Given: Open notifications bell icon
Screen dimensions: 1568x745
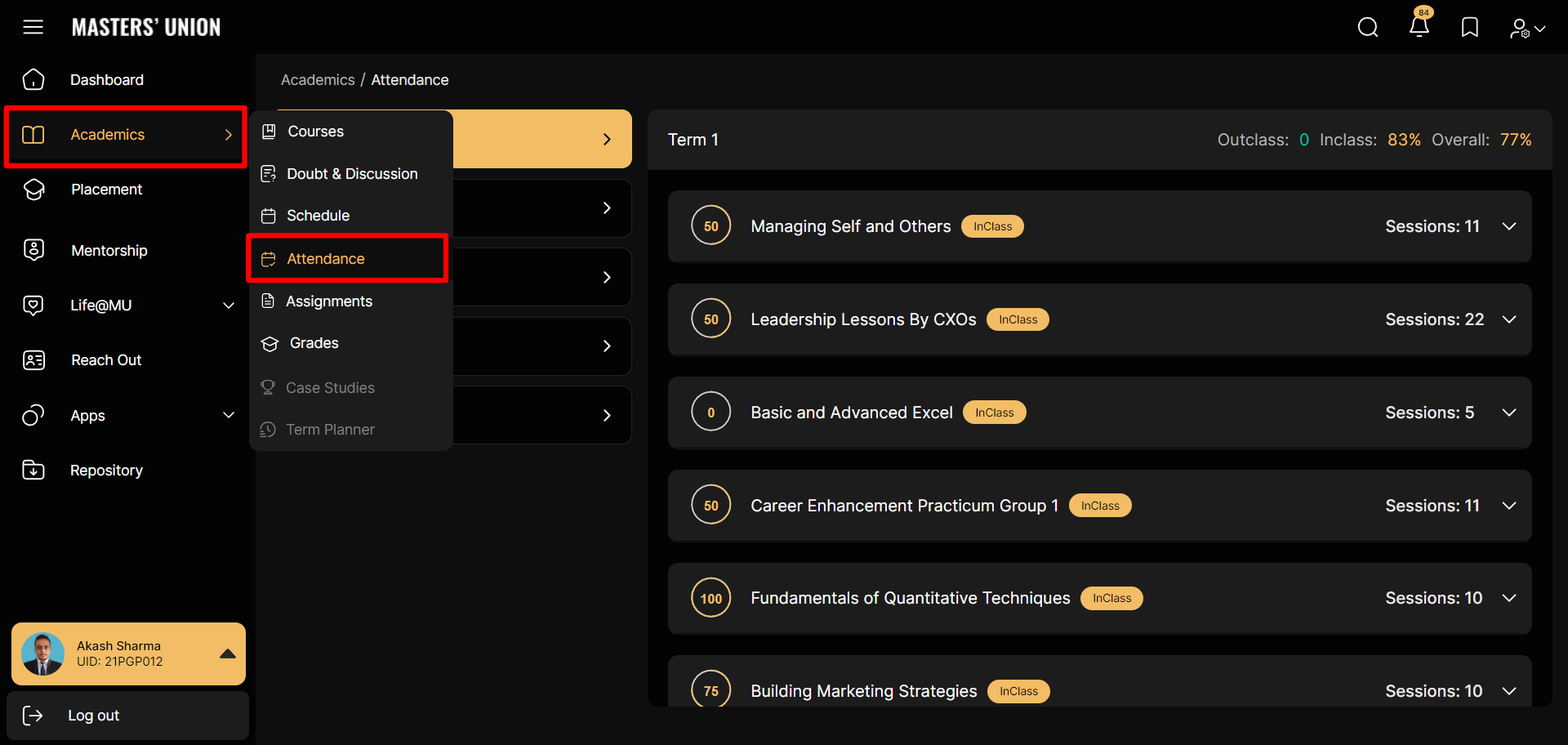Looking at the screenshot, I should pos(1419,27).
